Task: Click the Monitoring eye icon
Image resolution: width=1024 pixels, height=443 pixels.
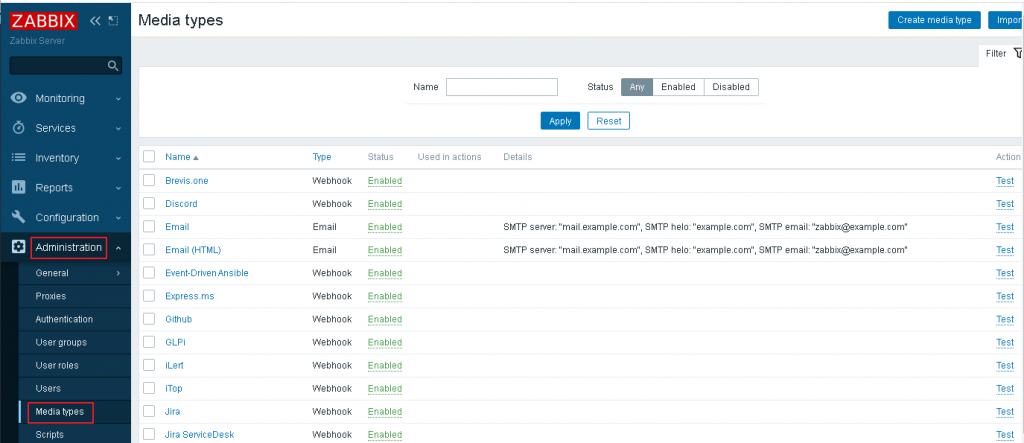Action: (x=19, y=98)
